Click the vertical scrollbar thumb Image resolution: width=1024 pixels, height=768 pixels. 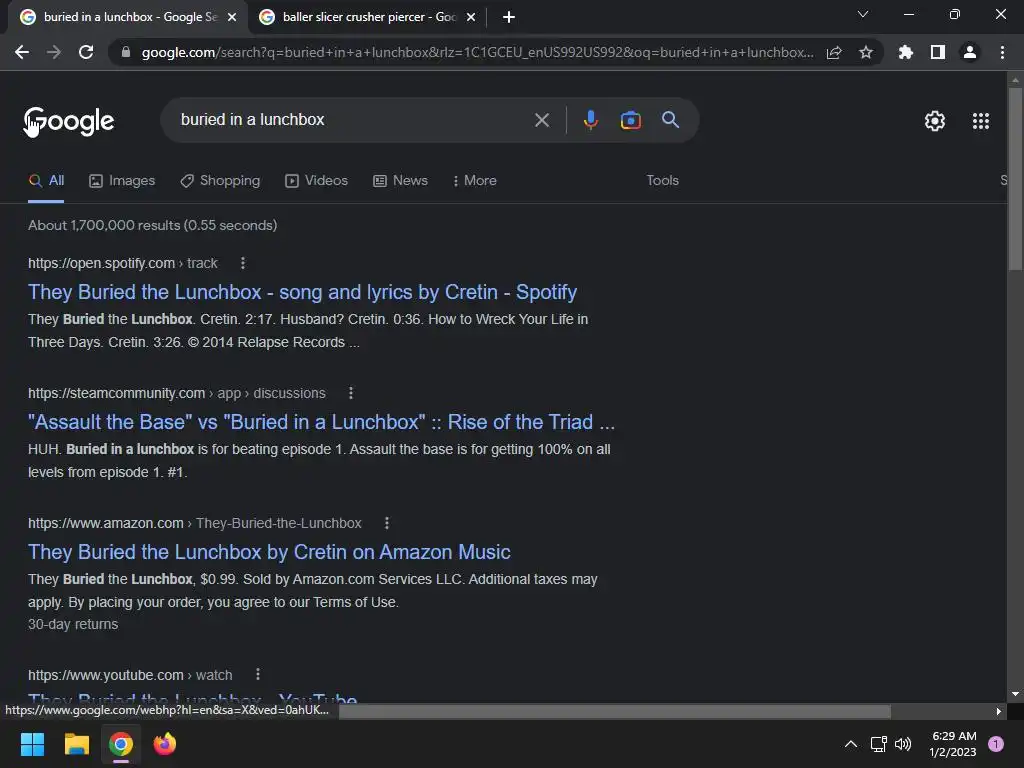(x=1015, y=178)
